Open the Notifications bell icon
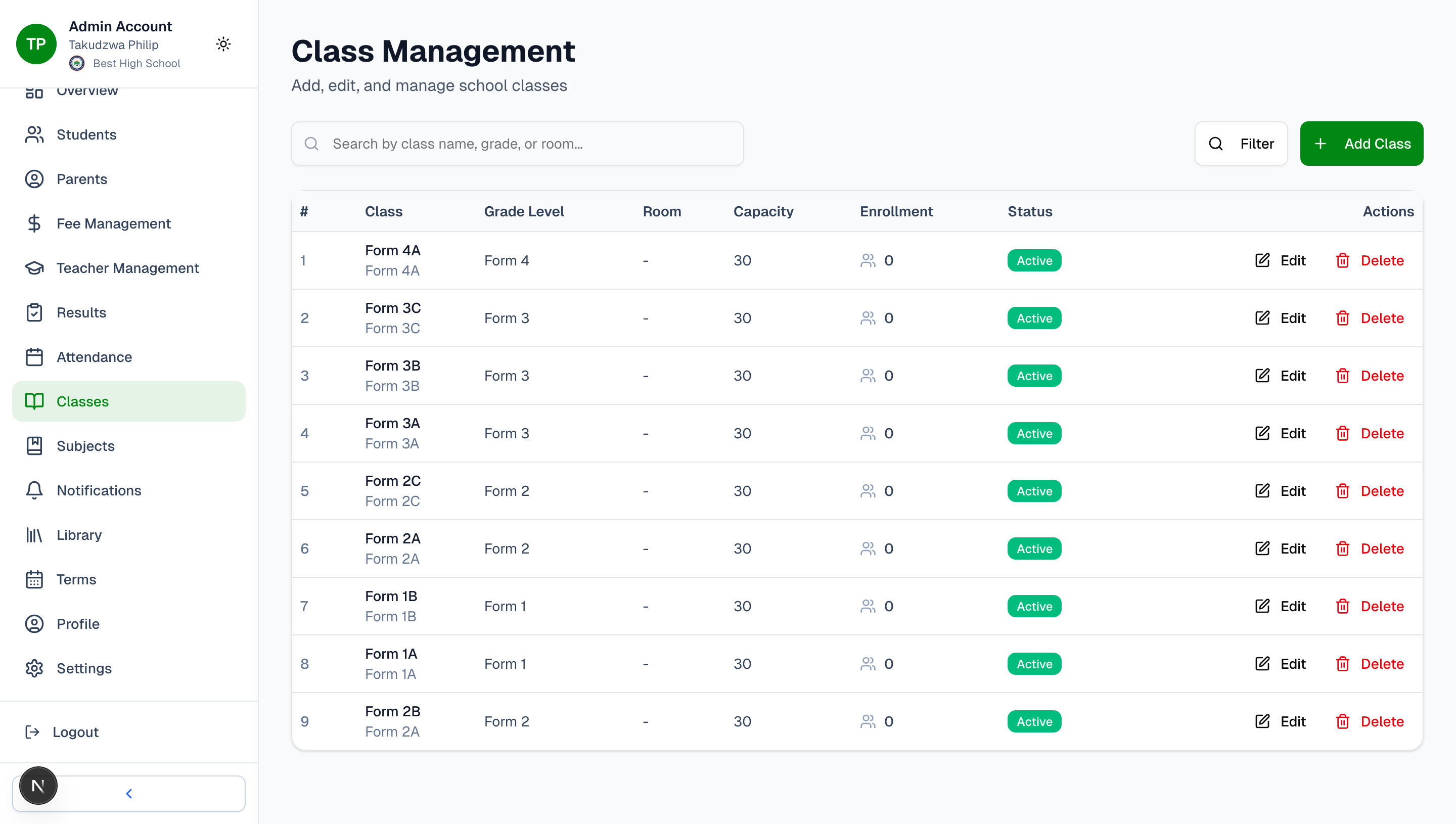Screen dimensions: 1456x824 (34, 490)
